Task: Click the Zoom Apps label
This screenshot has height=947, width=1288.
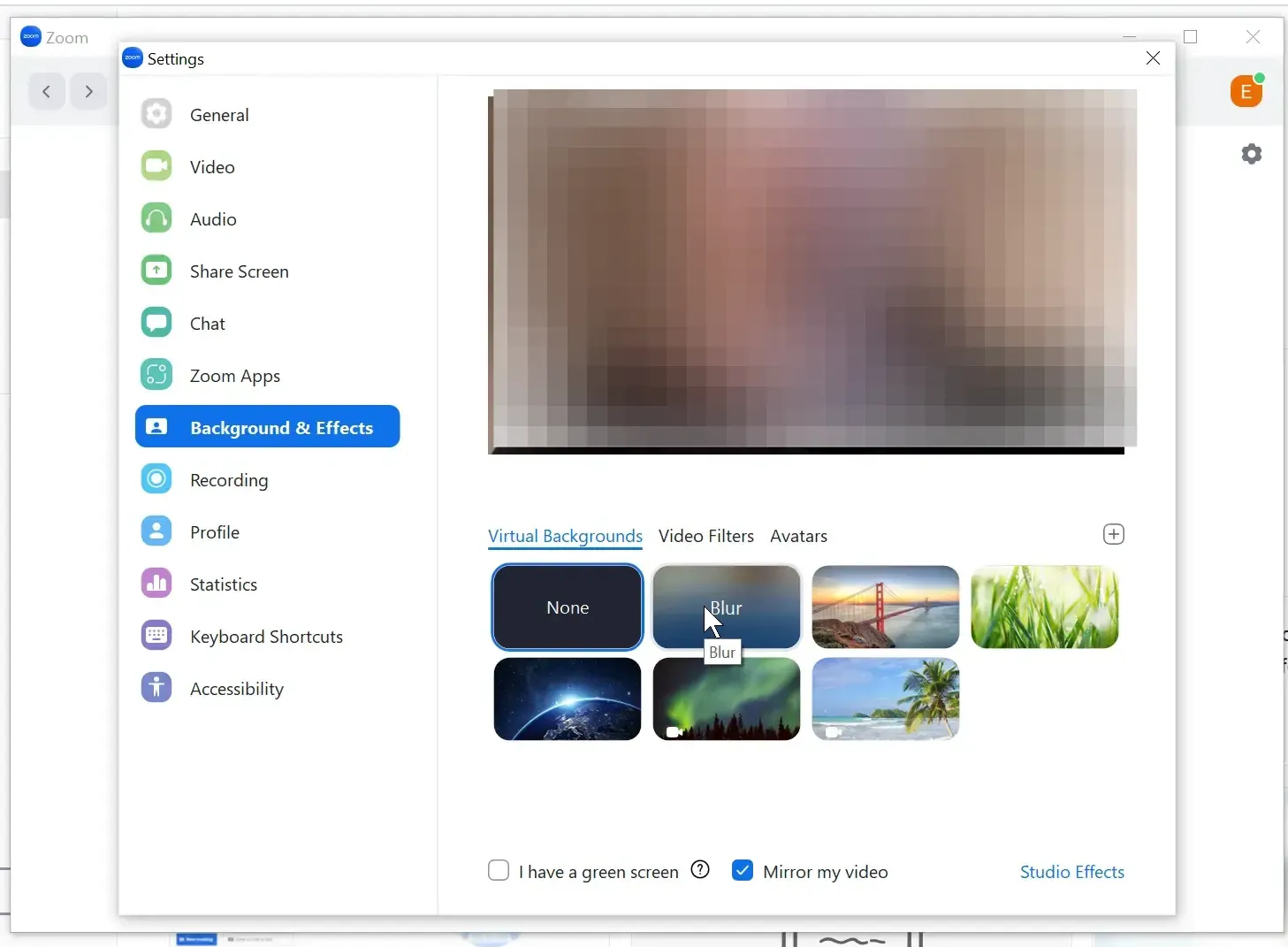Action: [x=235, y=376]
